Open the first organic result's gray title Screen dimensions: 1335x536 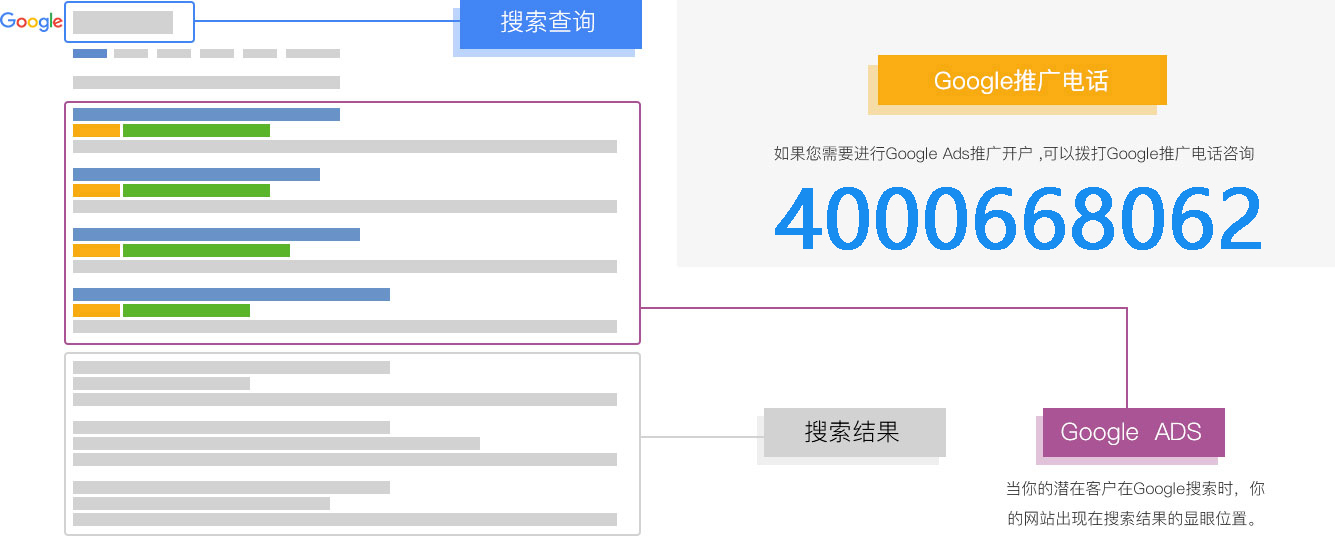click(231, 367)
